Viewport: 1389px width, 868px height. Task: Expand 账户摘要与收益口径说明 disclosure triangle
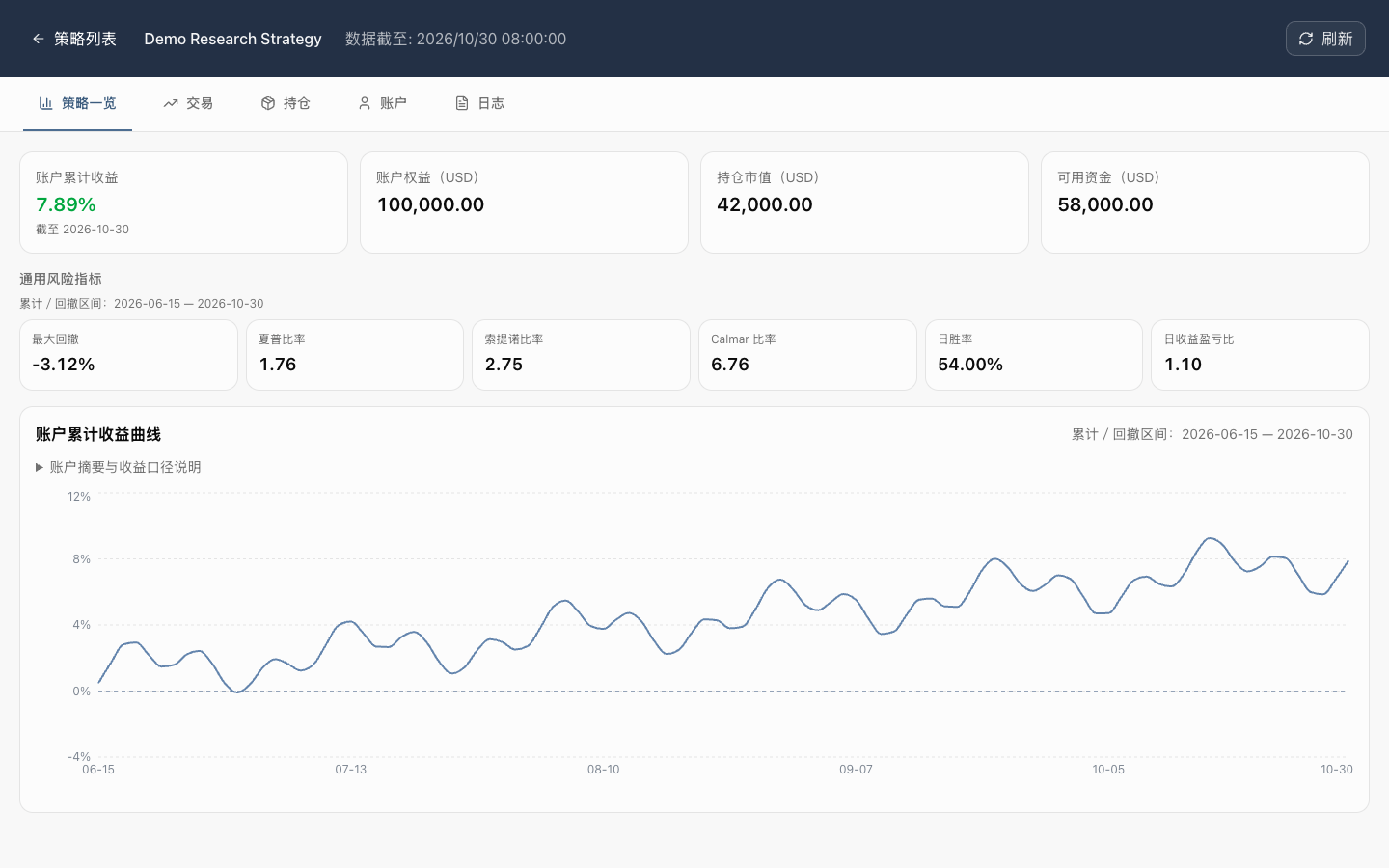tap(40, 467)
